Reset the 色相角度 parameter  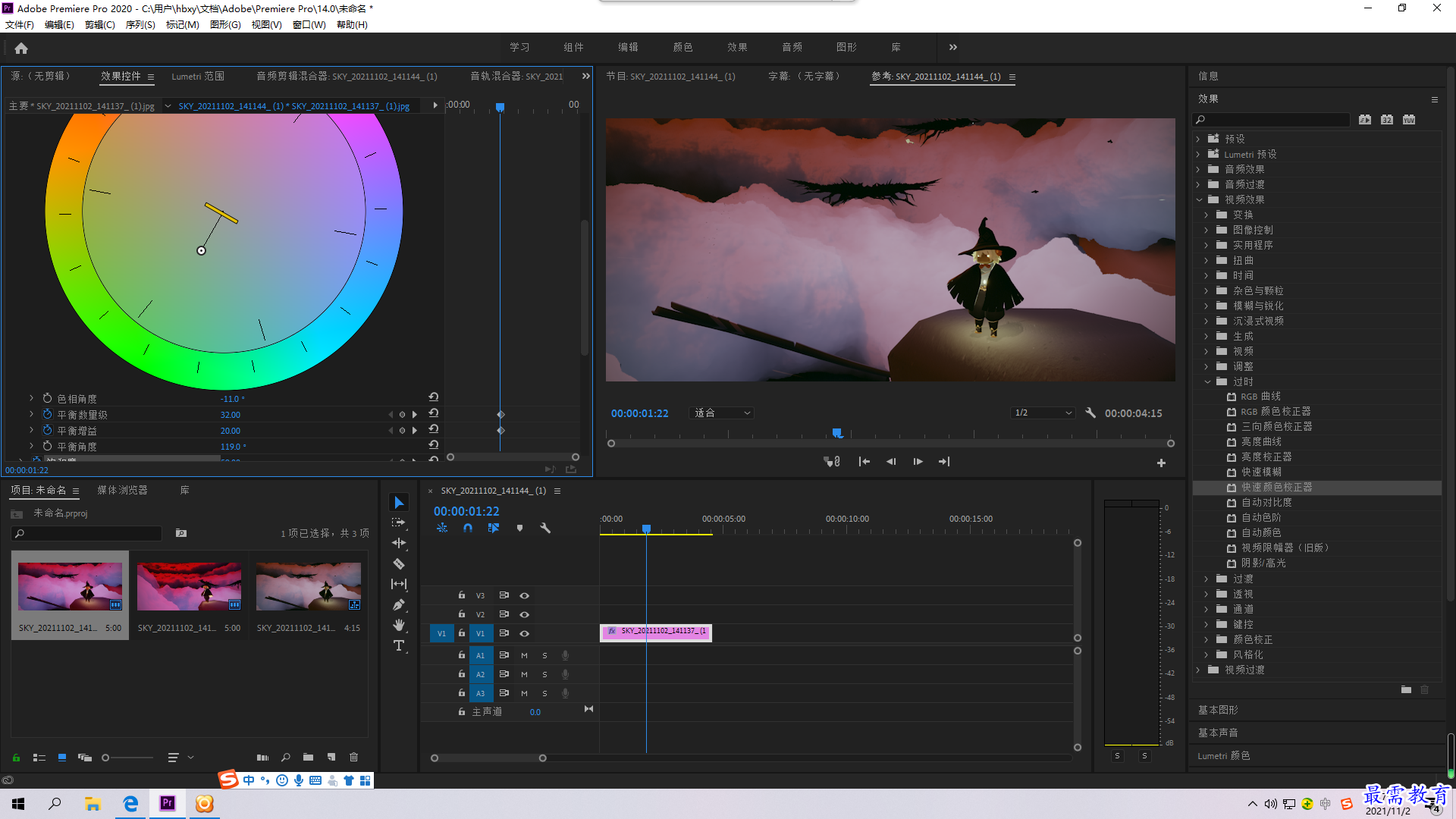point(434,397)
